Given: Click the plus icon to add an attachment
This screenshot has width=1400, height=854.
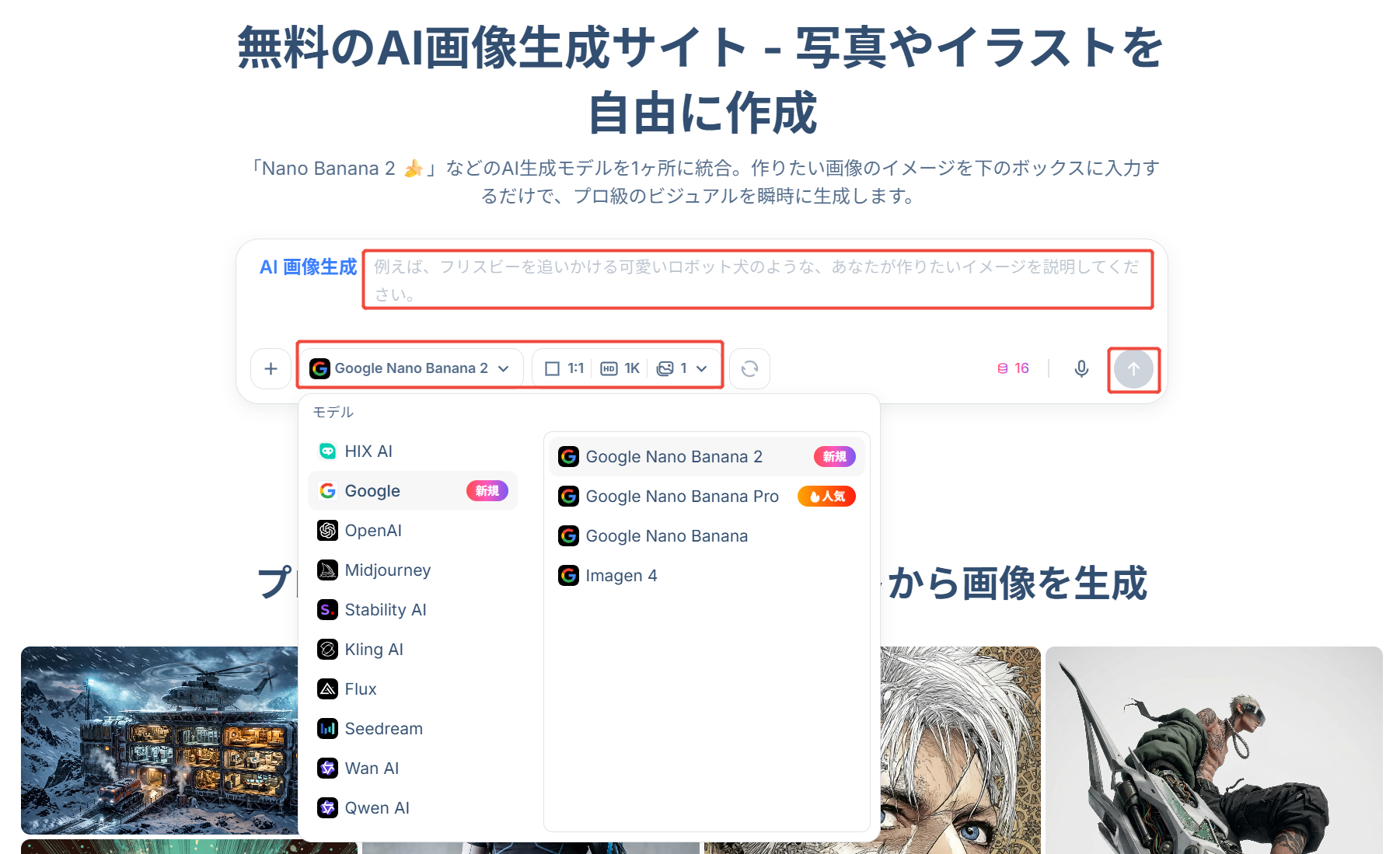Looking at the screenshot, I should coord(271,368).
